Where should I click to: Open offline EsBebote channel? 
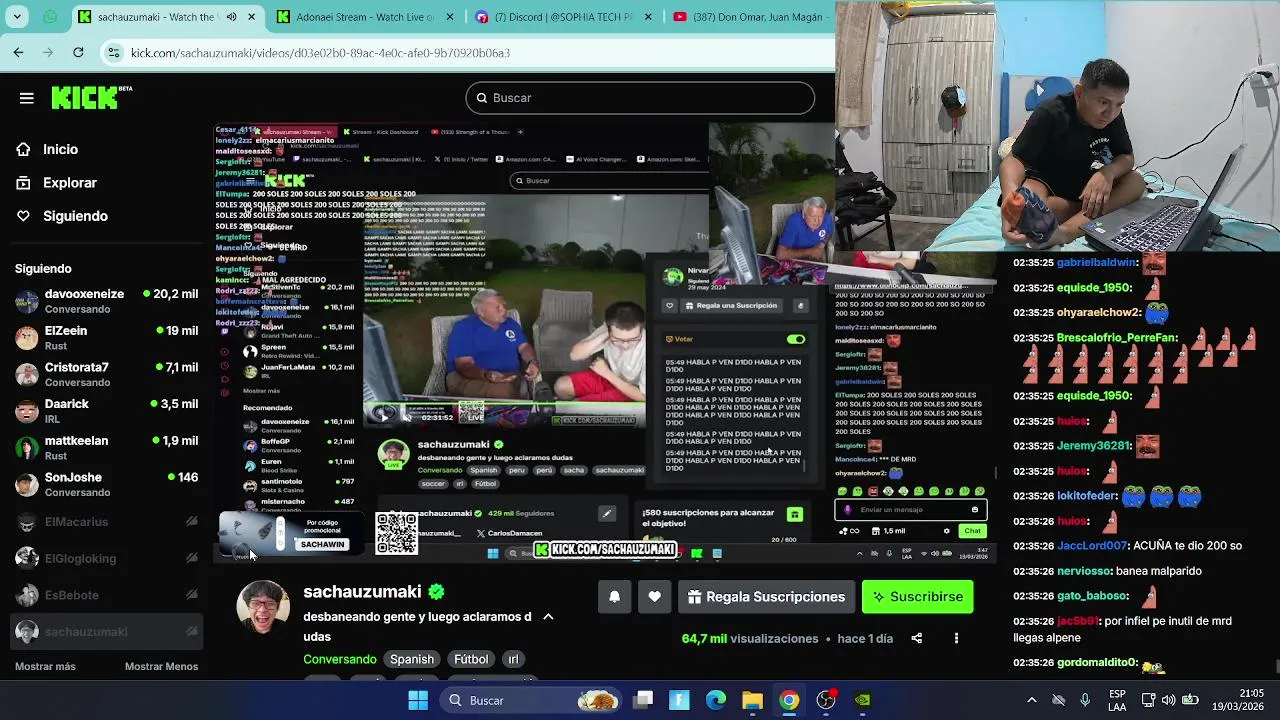click(106, 595)
